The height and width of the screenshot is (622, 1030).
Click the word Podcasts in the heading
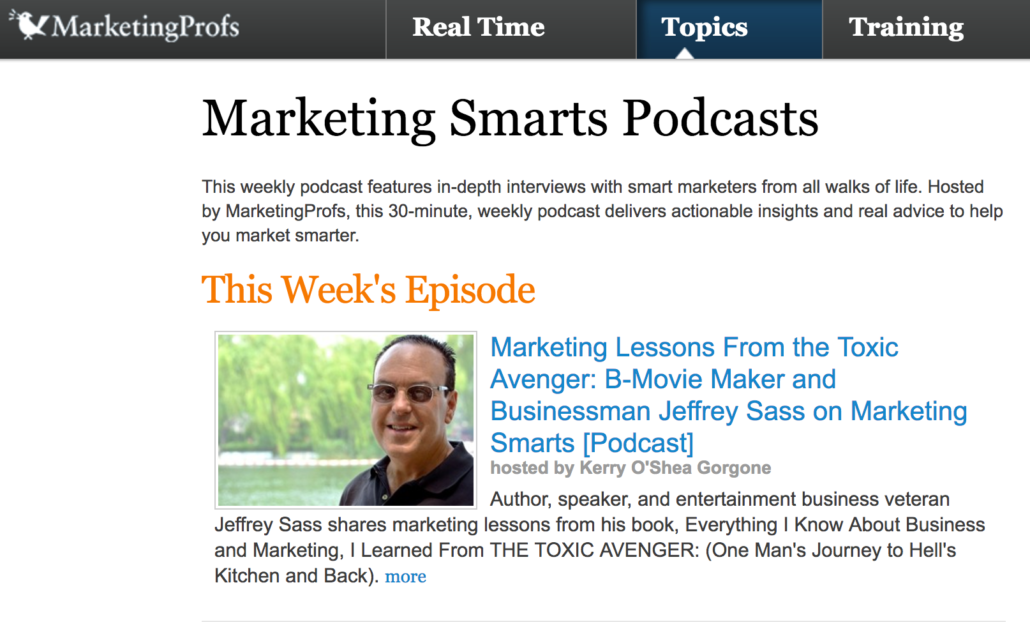tap(720, 119)
